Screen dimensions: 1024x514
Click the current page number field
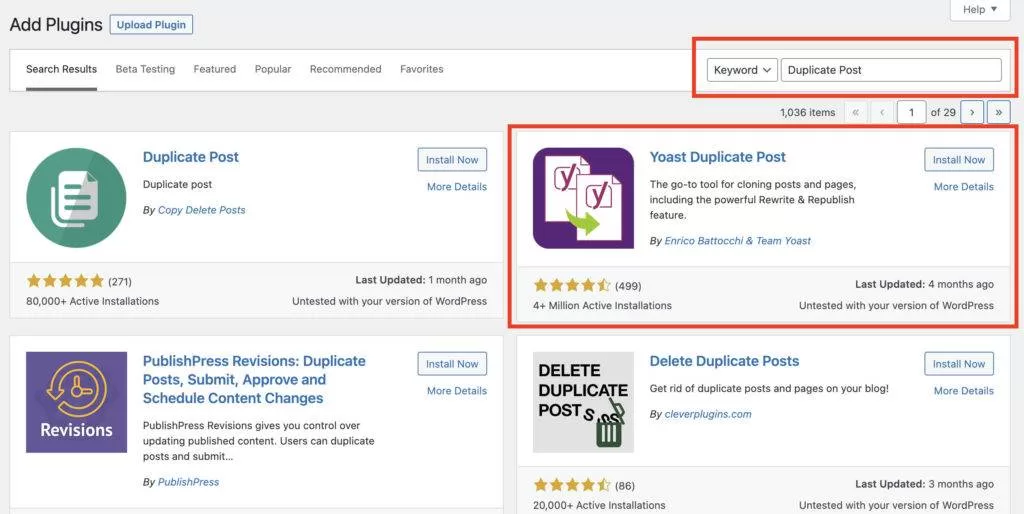911,113
